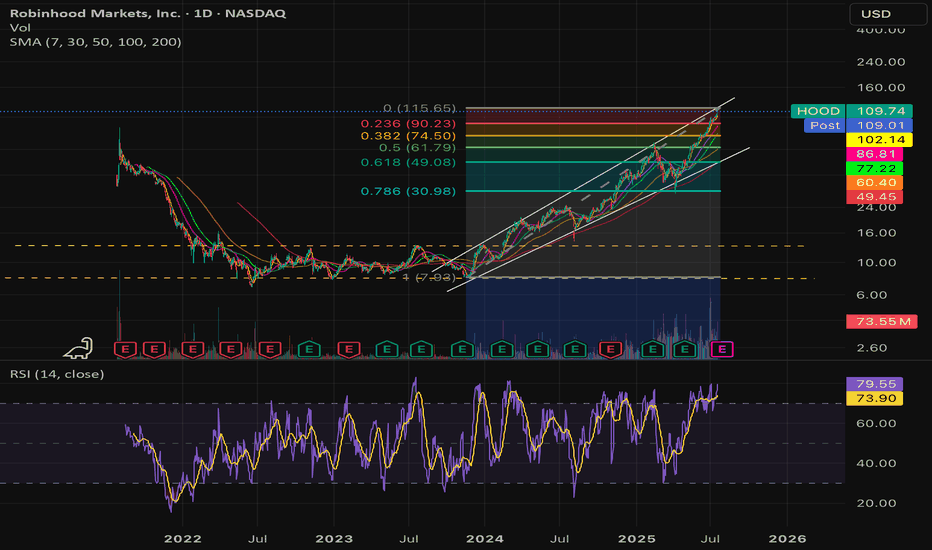Click the pink 86.81 SMA value label
This screenshot has width=932, height=550.
(875, 154)
